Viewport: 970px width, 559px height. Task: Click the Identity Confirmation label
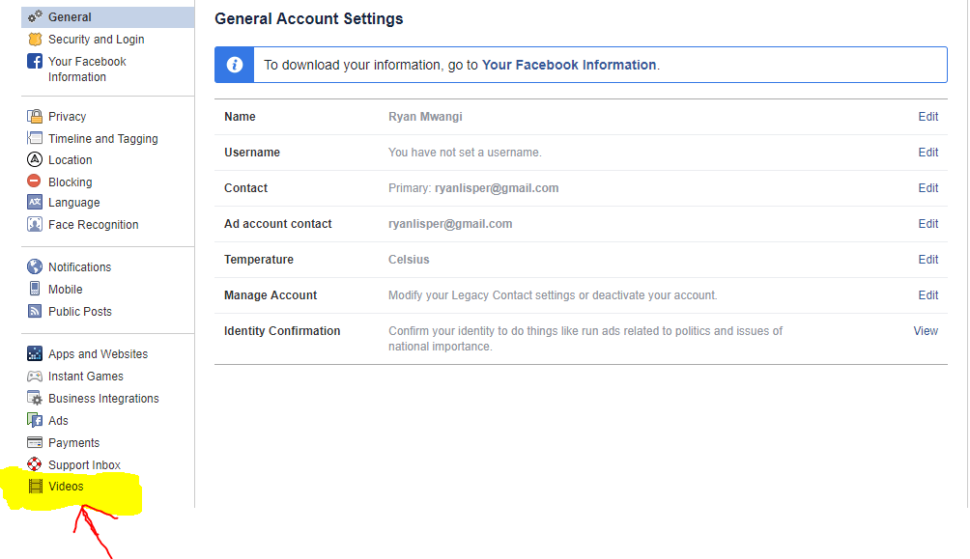[x=282, y=331]
